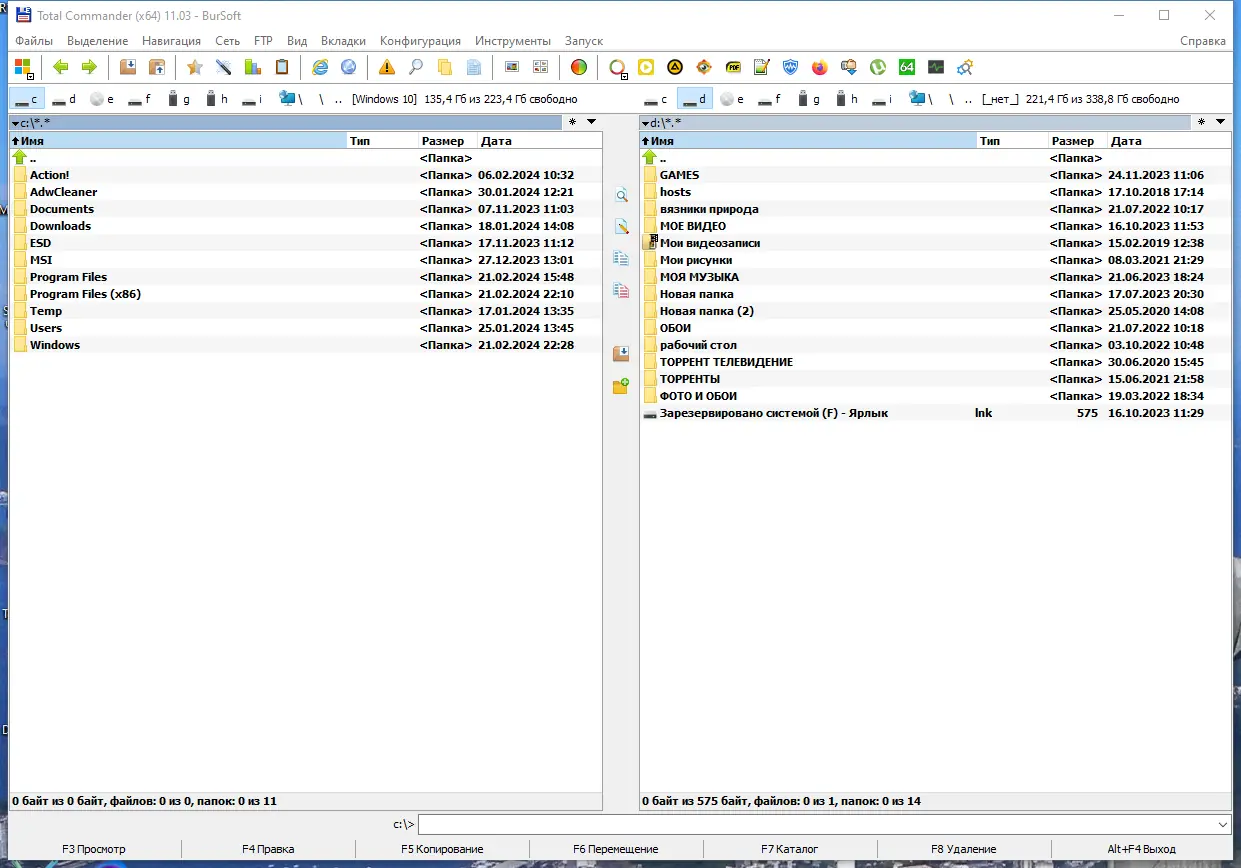The width and height of the screenshot is (1241, 868).
Task: Click the green back navigation arrow
Action: tap(61, 67)
